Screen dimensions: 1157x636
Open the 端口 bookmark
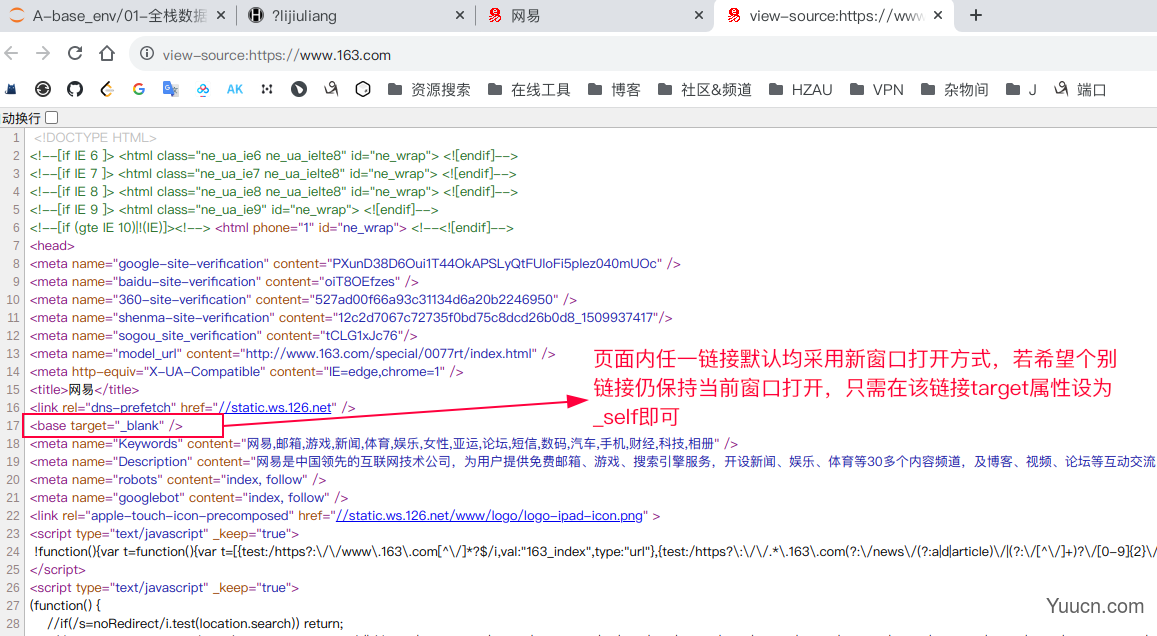(x=1080, y=89)
